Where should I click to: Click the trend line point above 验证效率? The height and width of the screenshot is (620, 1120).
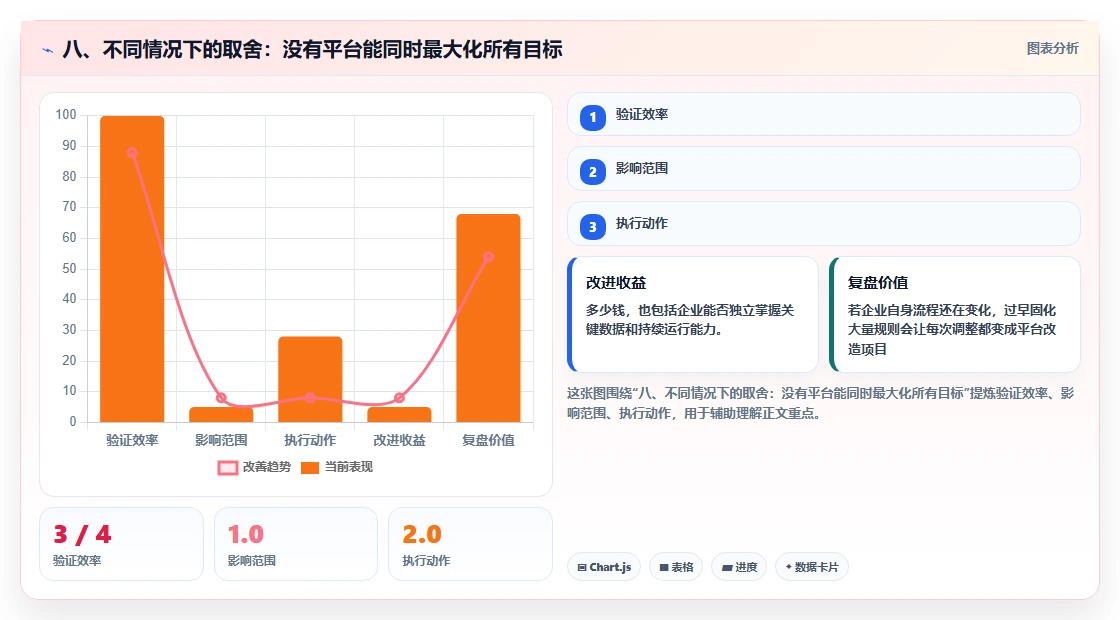(x=132, y=153)
